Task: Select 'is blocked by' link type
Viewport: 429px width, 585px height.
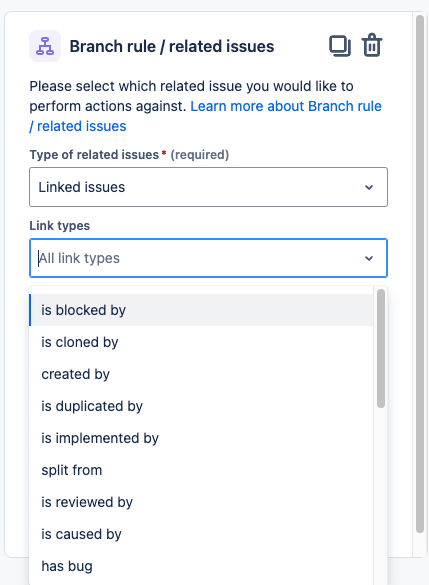Action: (x=201, y=310)
